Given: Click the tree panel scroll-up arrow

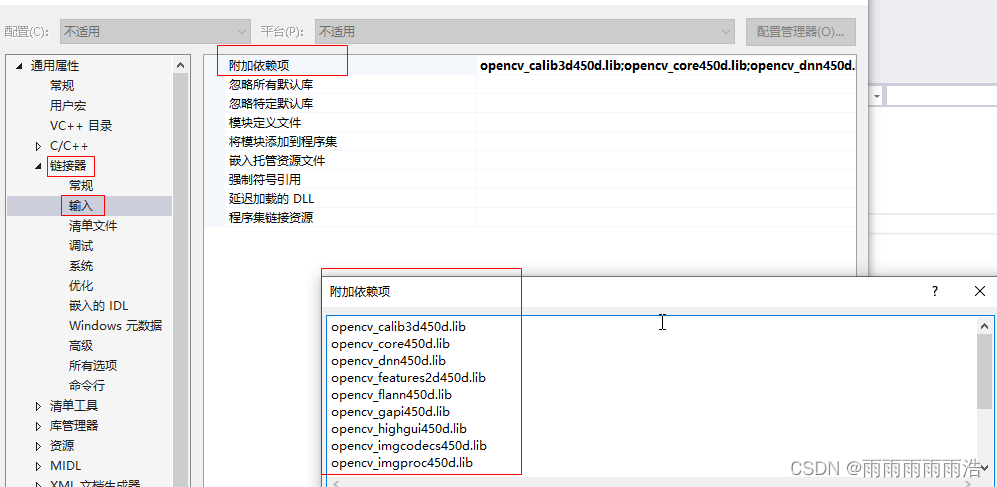Looking at the screenshot, I should point(181,65).
